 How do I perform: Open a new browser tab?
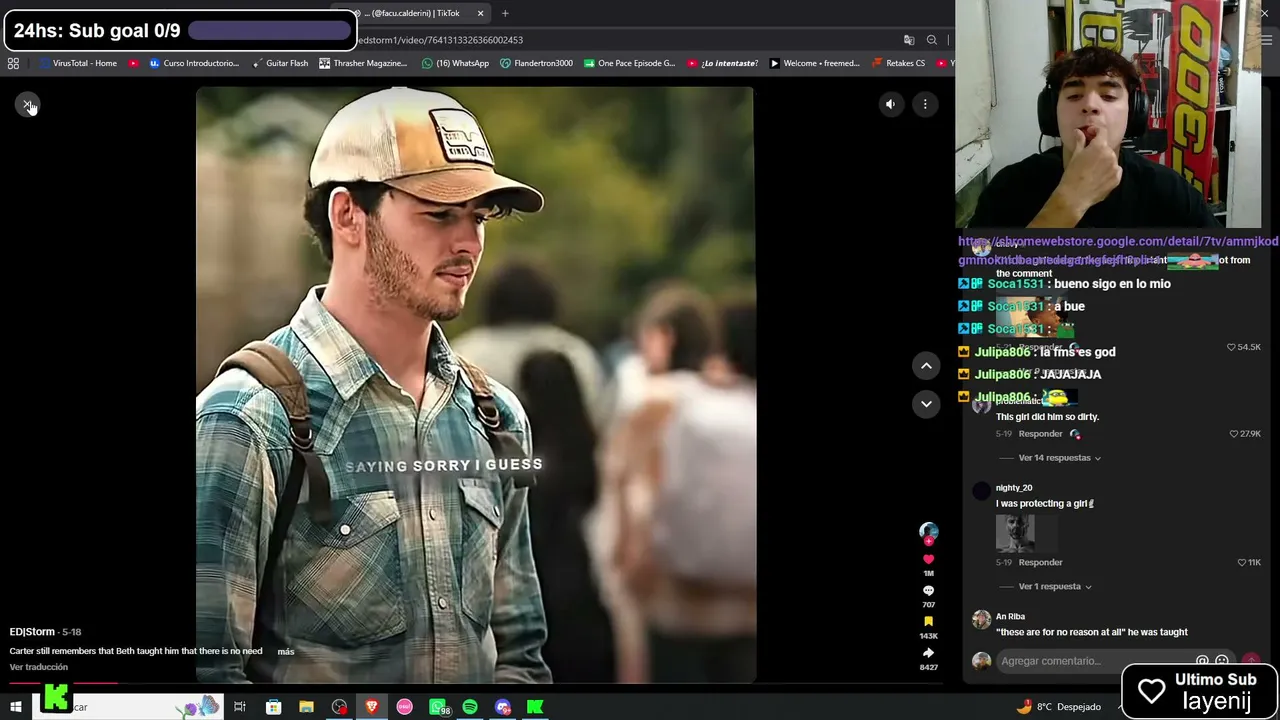tap(505, 13)
